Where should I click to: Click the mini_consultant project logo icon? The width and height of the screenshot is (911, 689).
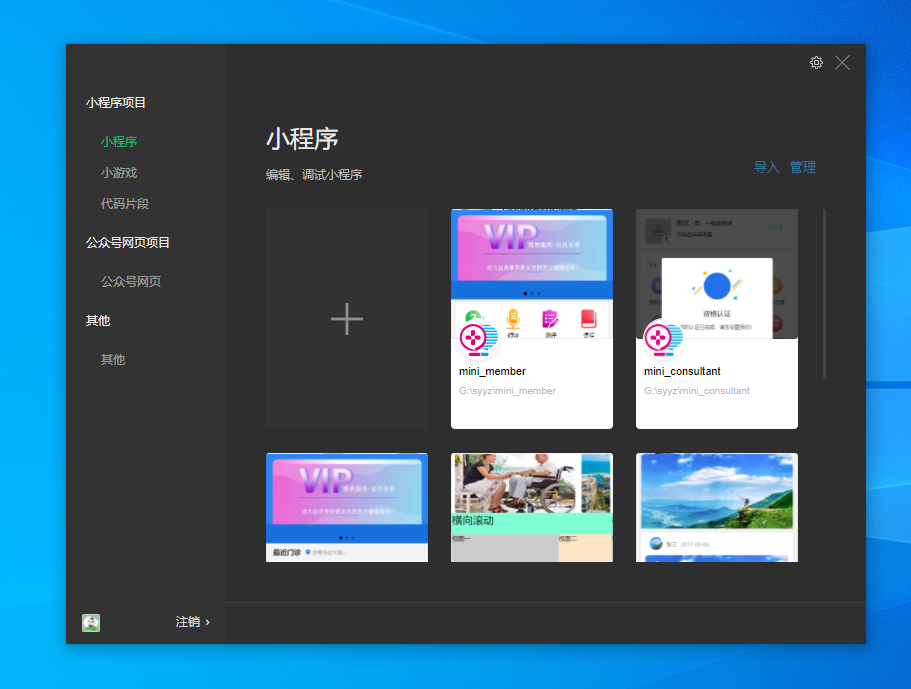(x=663, y=339)
